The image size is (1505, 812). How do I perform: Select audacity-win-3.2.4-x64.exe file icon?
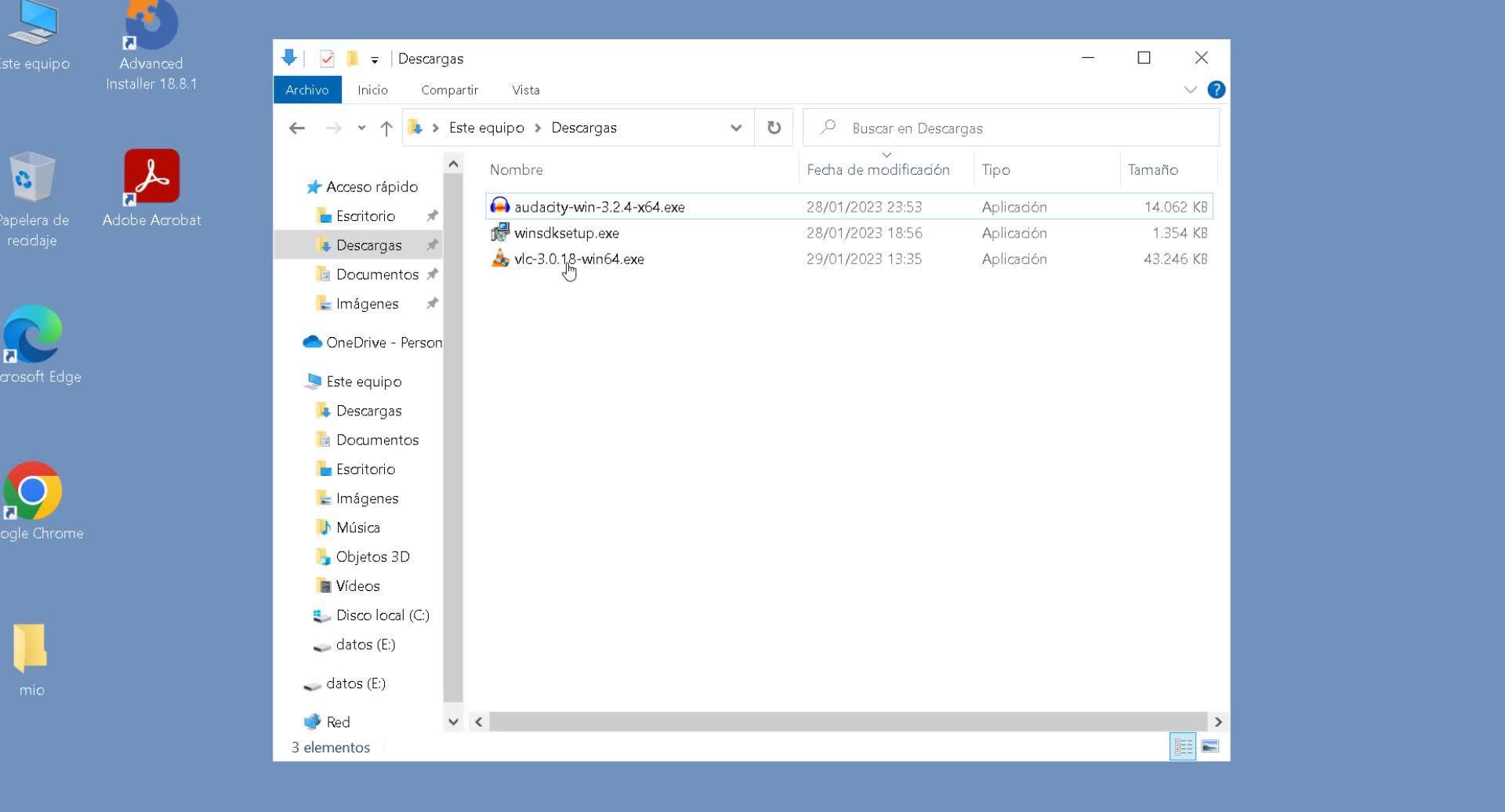499,206
